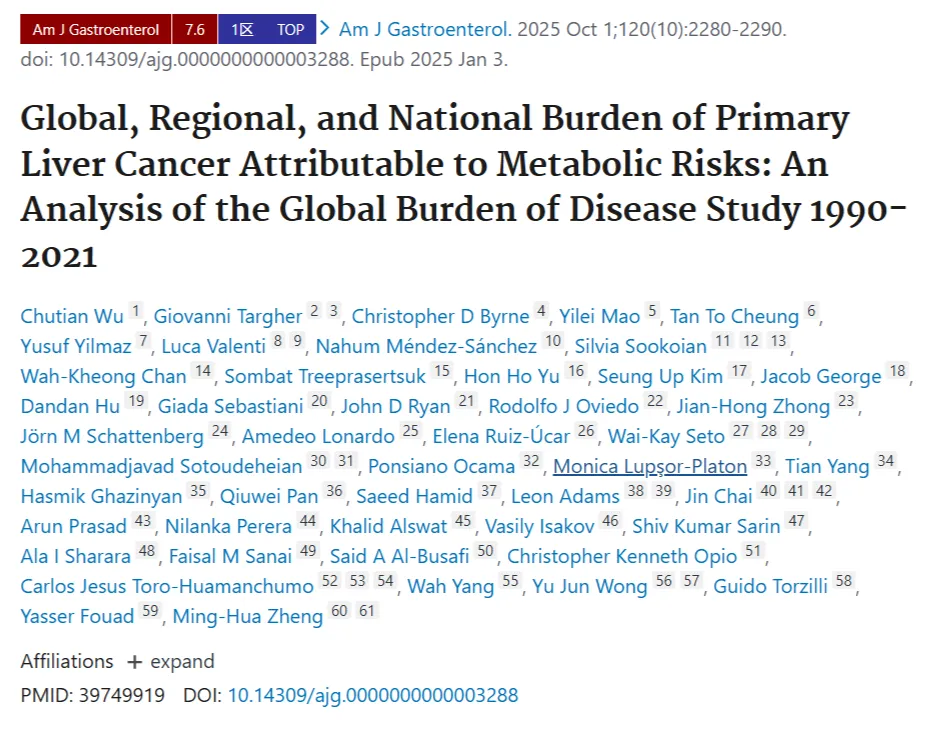Click affiliation superscript 34 after Tian Yang
The image size is (932, 741).
(886, 461)
